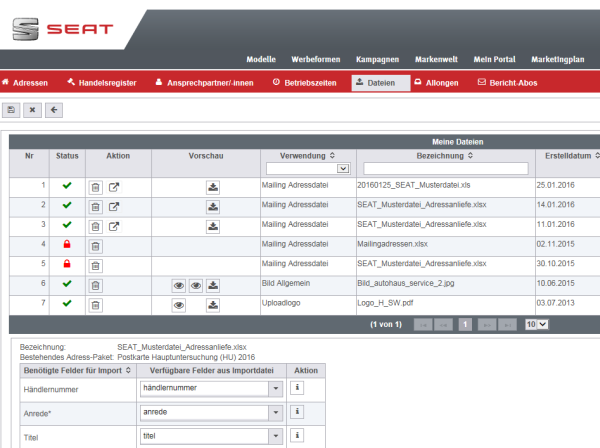
Task: Download Bild_autohaus_service_2.jpg file
Action: [213, 285]
